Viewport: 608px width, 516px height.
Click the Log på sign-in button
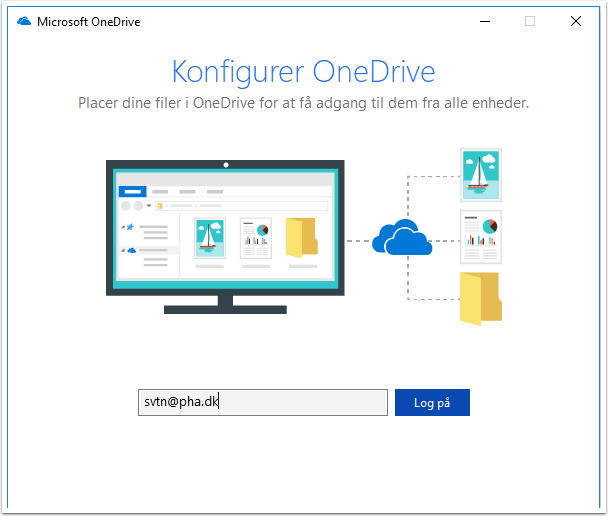(432, 402)
